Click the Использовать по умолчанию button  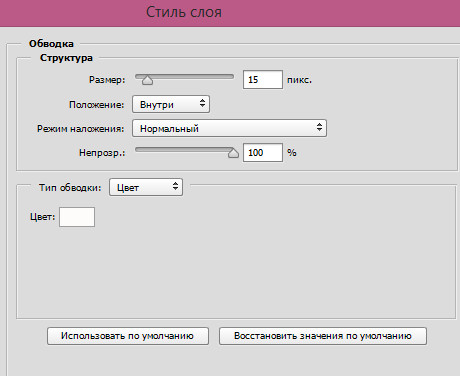click(128, 336)
